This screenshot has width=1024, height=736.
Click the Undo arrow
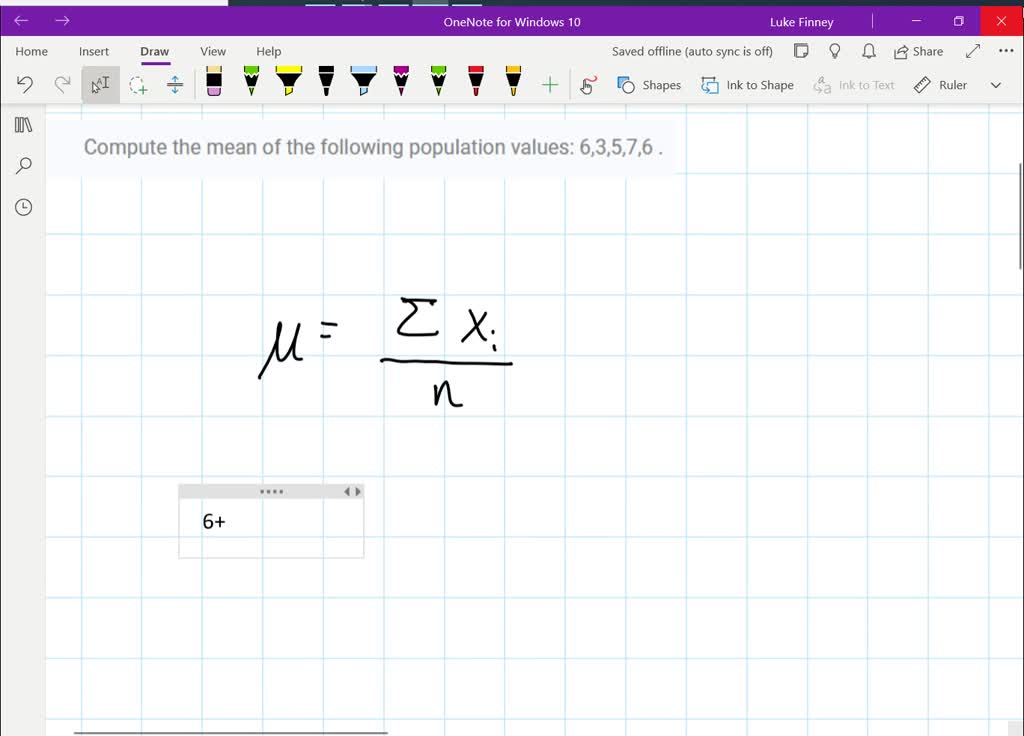(26, 85)
